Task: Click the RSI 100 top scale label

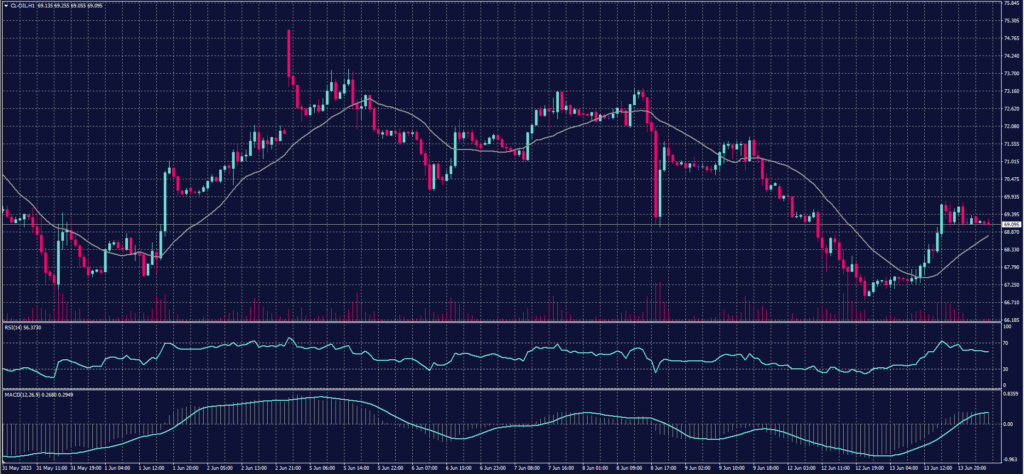Action: coord(1006,327)
